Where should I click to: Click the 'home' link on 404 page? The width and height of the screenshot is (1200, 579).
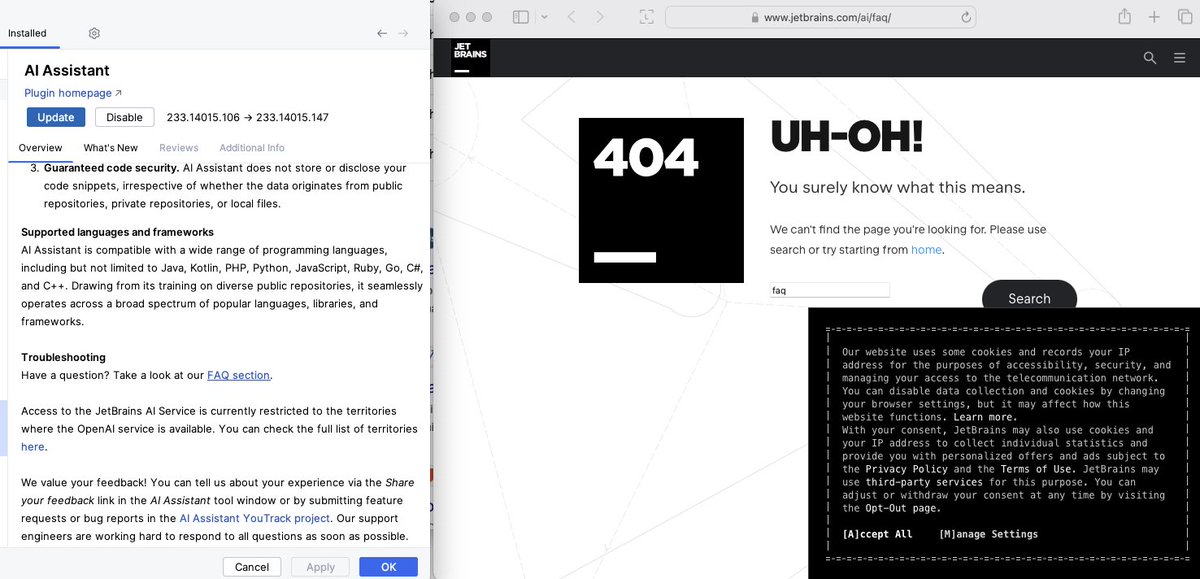pyautogui.click(x=926, y=250)
